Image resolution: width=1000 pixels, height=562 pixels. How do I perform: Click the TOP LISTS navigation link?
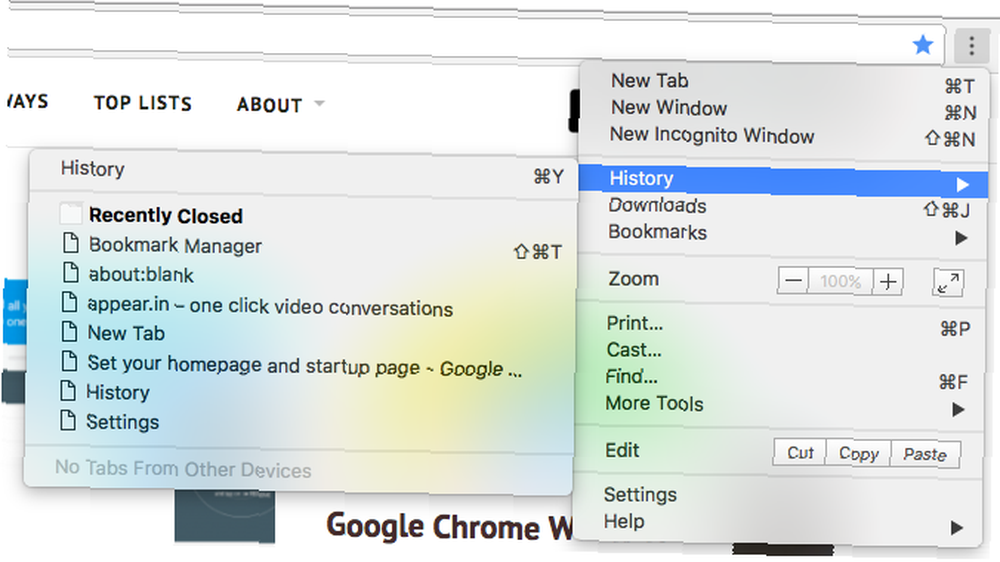143,103
